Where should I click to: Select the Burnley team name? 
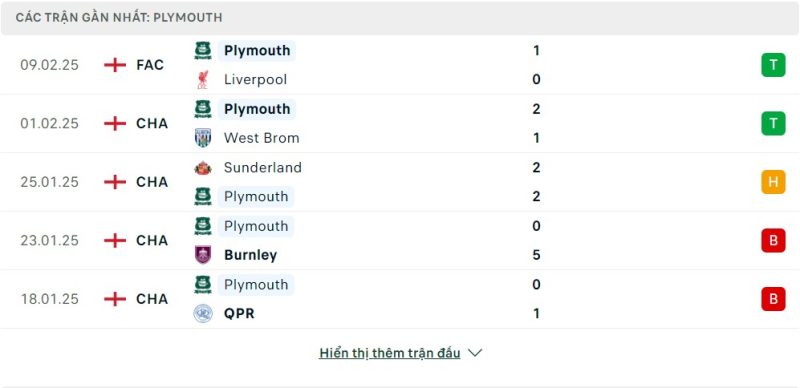click(251, 255)
